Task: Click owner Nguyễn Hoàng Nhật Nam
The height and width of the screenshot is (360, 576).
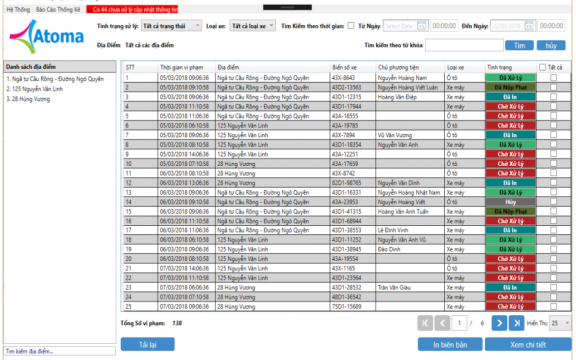Action: [x=409, y=192]
